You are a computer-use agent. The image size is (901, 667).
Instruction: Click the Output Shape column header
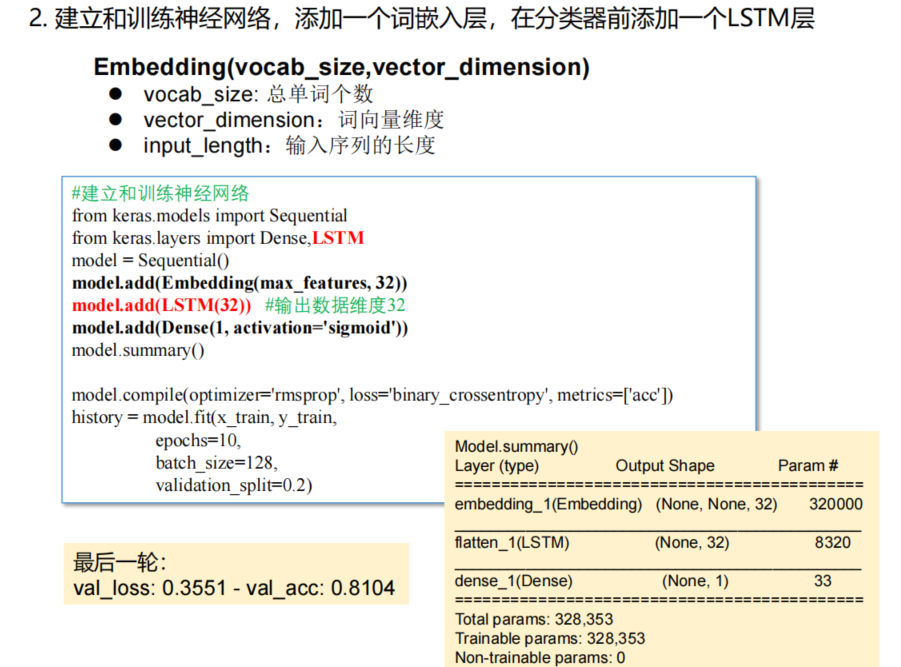pos(665,465)
